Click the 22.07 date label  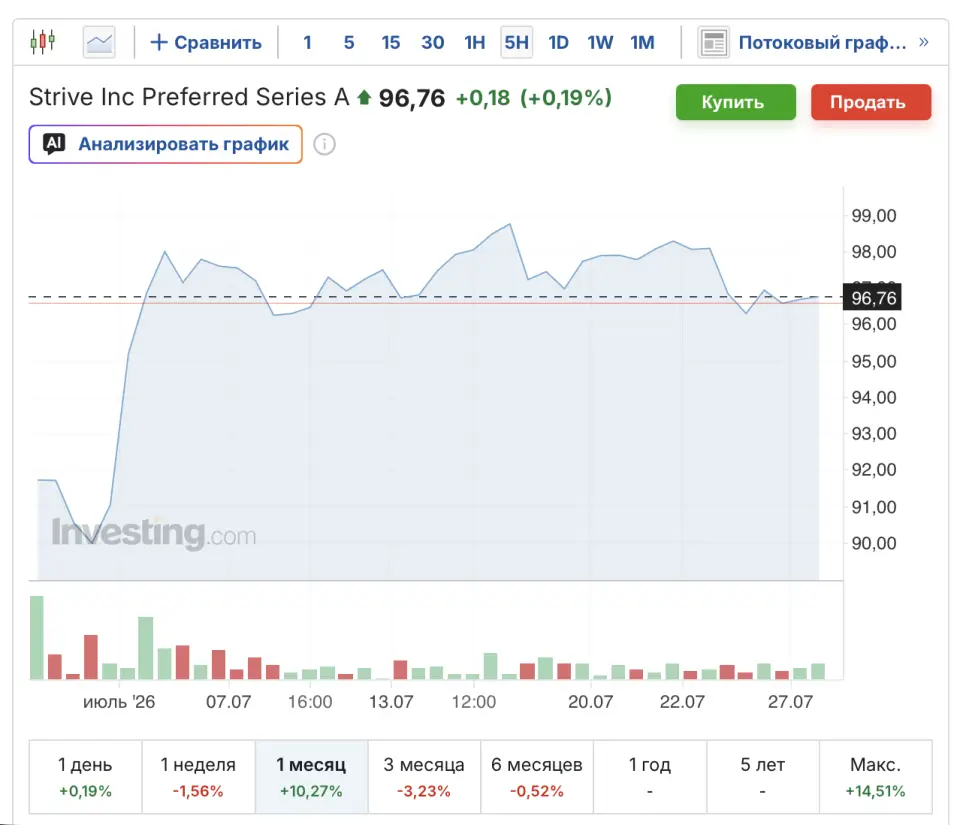pyautogui.click(x=682, y=701)
